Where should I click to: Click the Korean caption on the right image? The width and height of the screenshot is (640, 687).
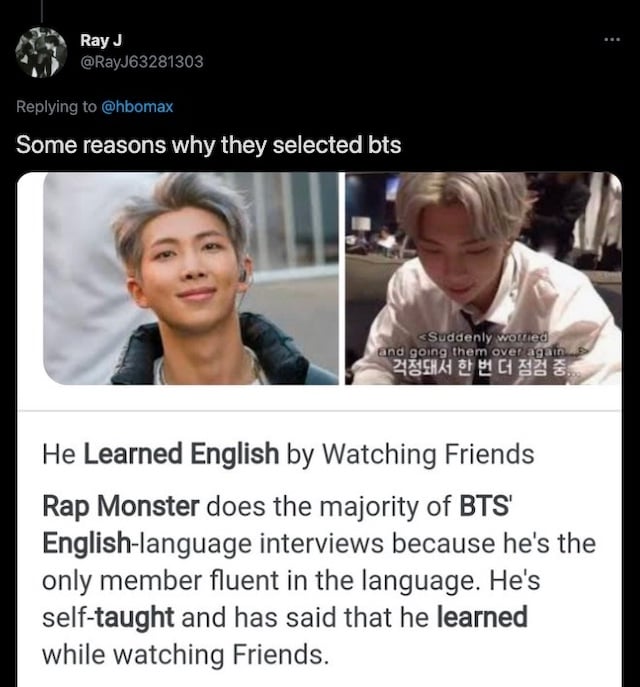click(486, 368)
